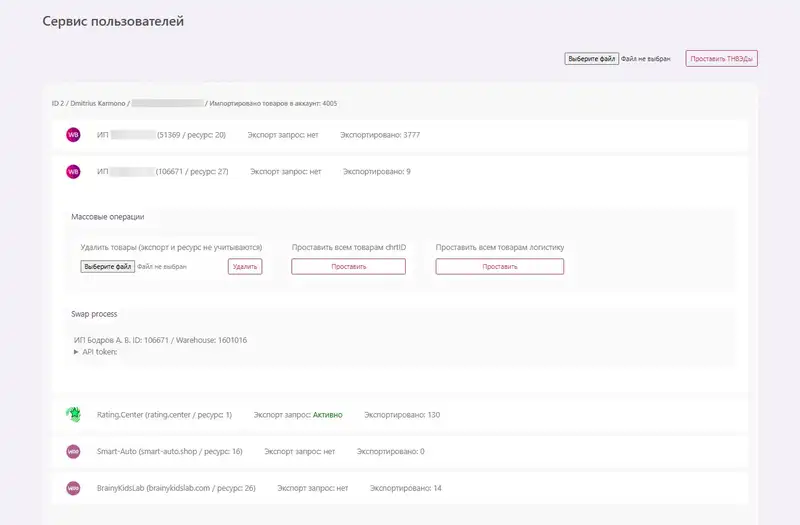Click the Экспортировано: 9 value
The image size is (800, 525).
coord(377,172)
